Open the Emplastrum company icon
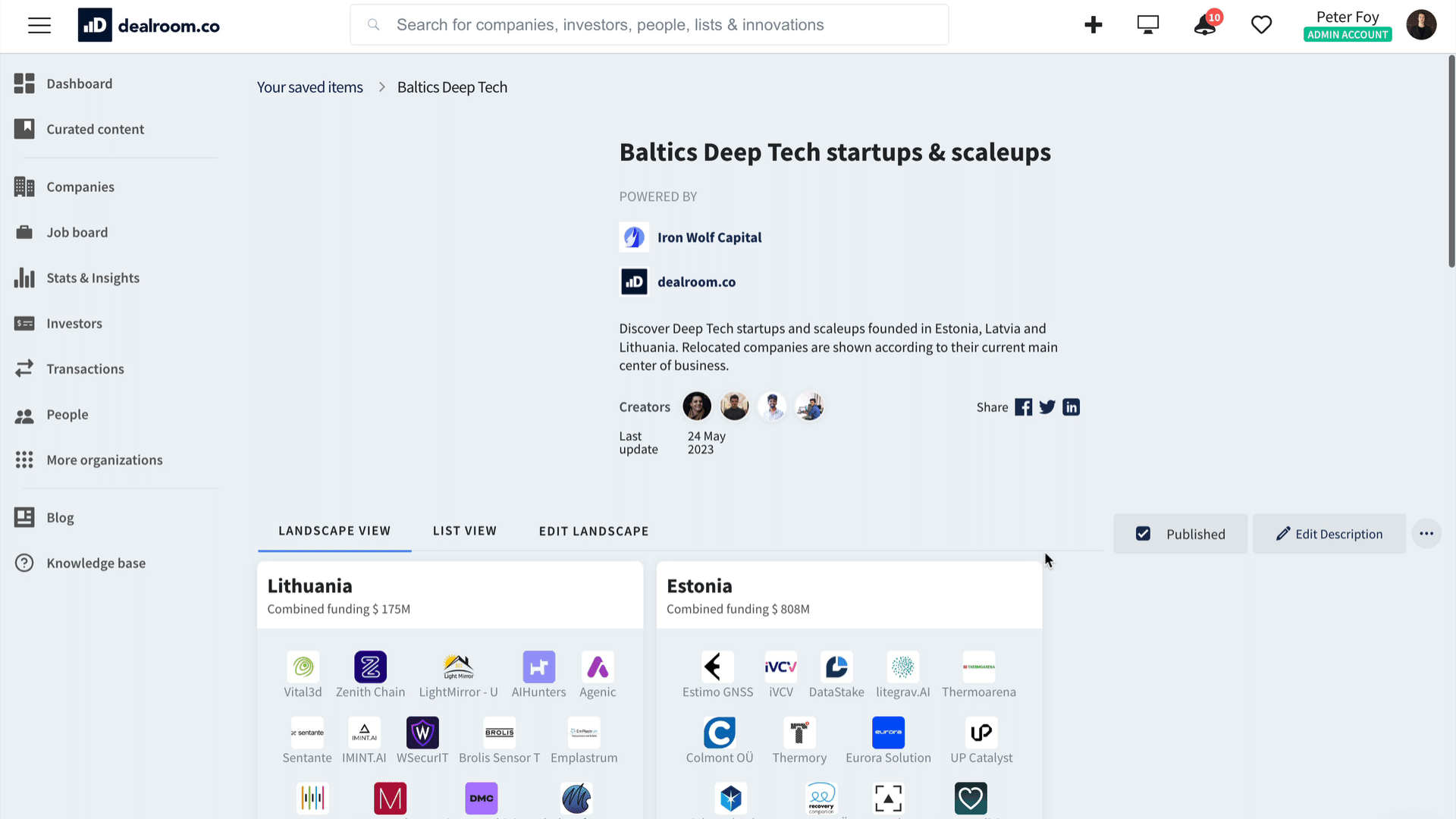Image resolution: width=1456 pixels, height=819 pixels. tap(584, 733)
